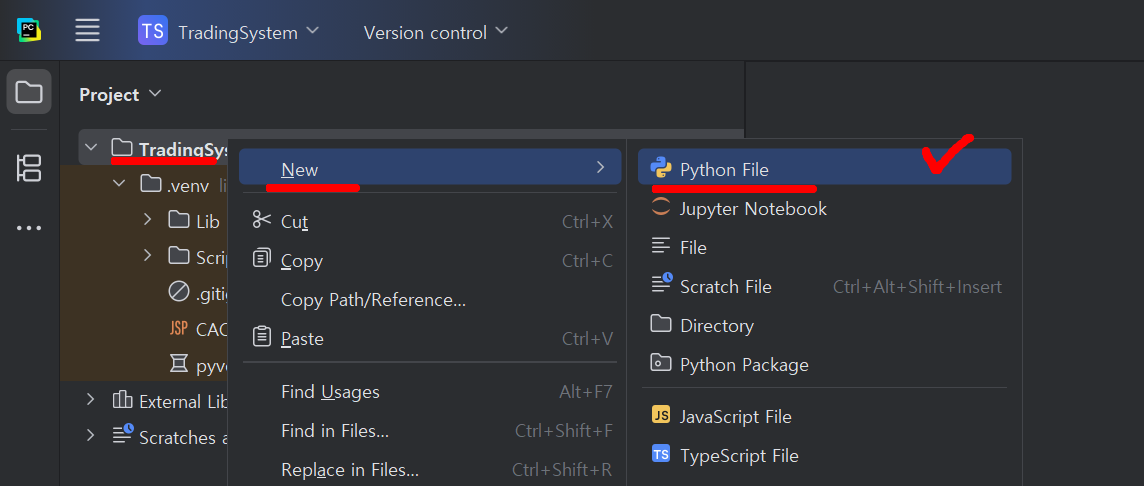The width and height of the screenshot is (1144, 486).
Task: Create a new Scratch File
Action: [x=824, y=286]
